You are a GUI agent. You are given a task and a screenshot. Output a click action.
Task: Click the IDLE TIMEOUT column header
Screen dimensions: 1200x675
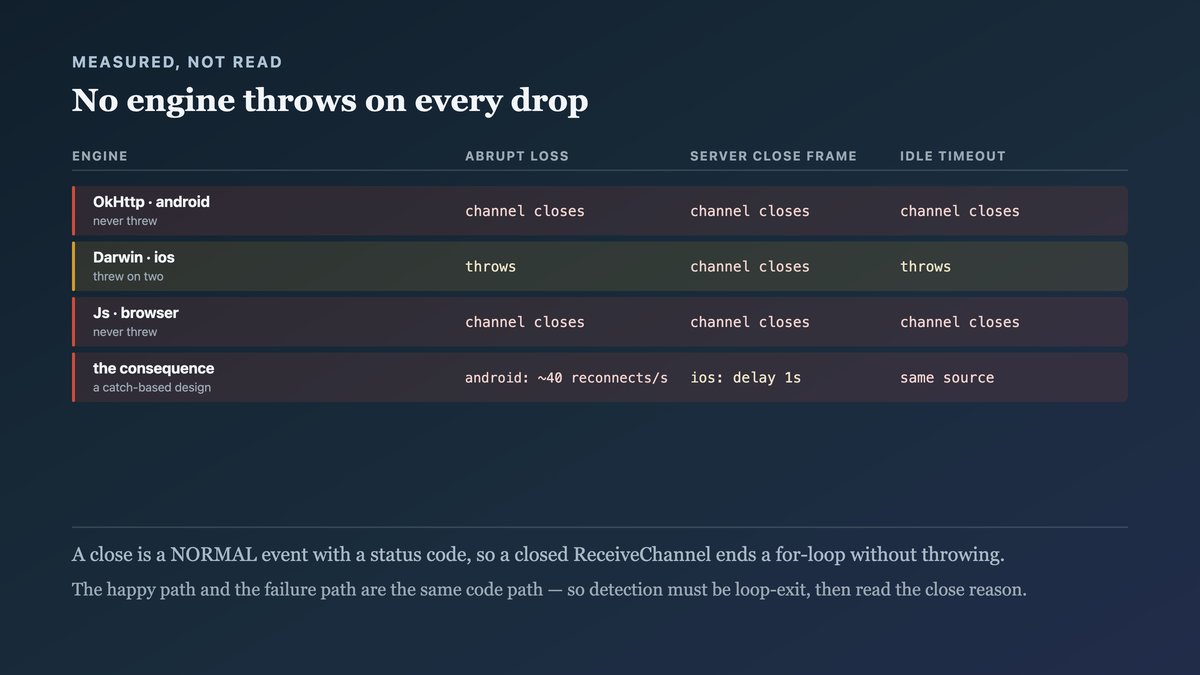click(x=953, y=156)
